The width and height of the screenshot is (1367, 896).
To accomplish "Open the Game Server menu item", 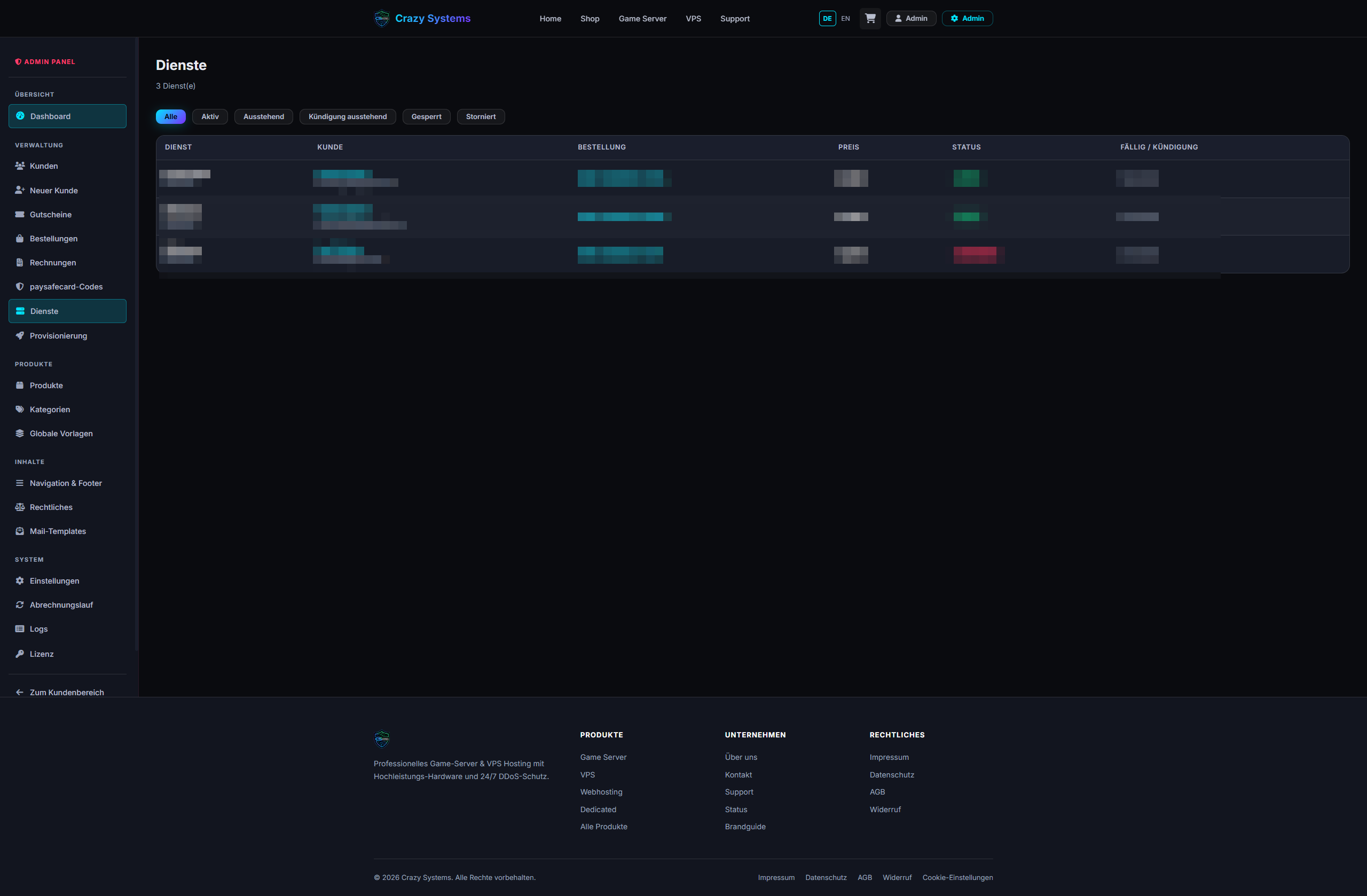I will pyautogui.click(x=643, y=18).
